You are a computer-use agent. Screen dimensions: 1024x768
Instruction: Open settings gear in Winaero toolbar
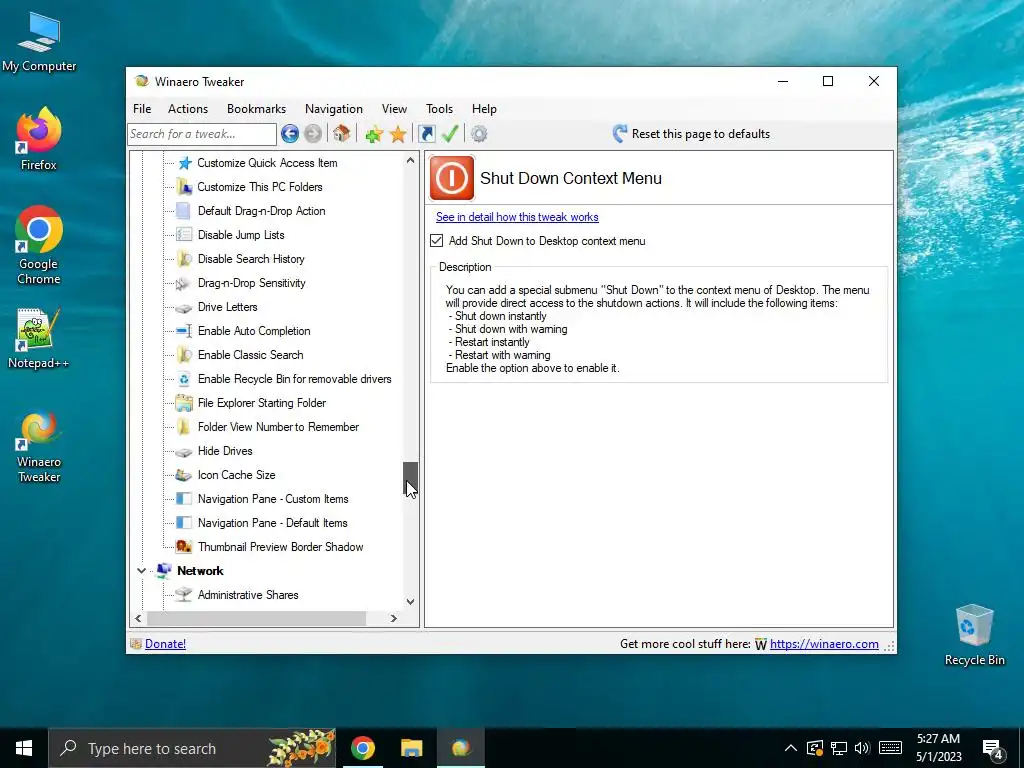(x=479, y=134)
